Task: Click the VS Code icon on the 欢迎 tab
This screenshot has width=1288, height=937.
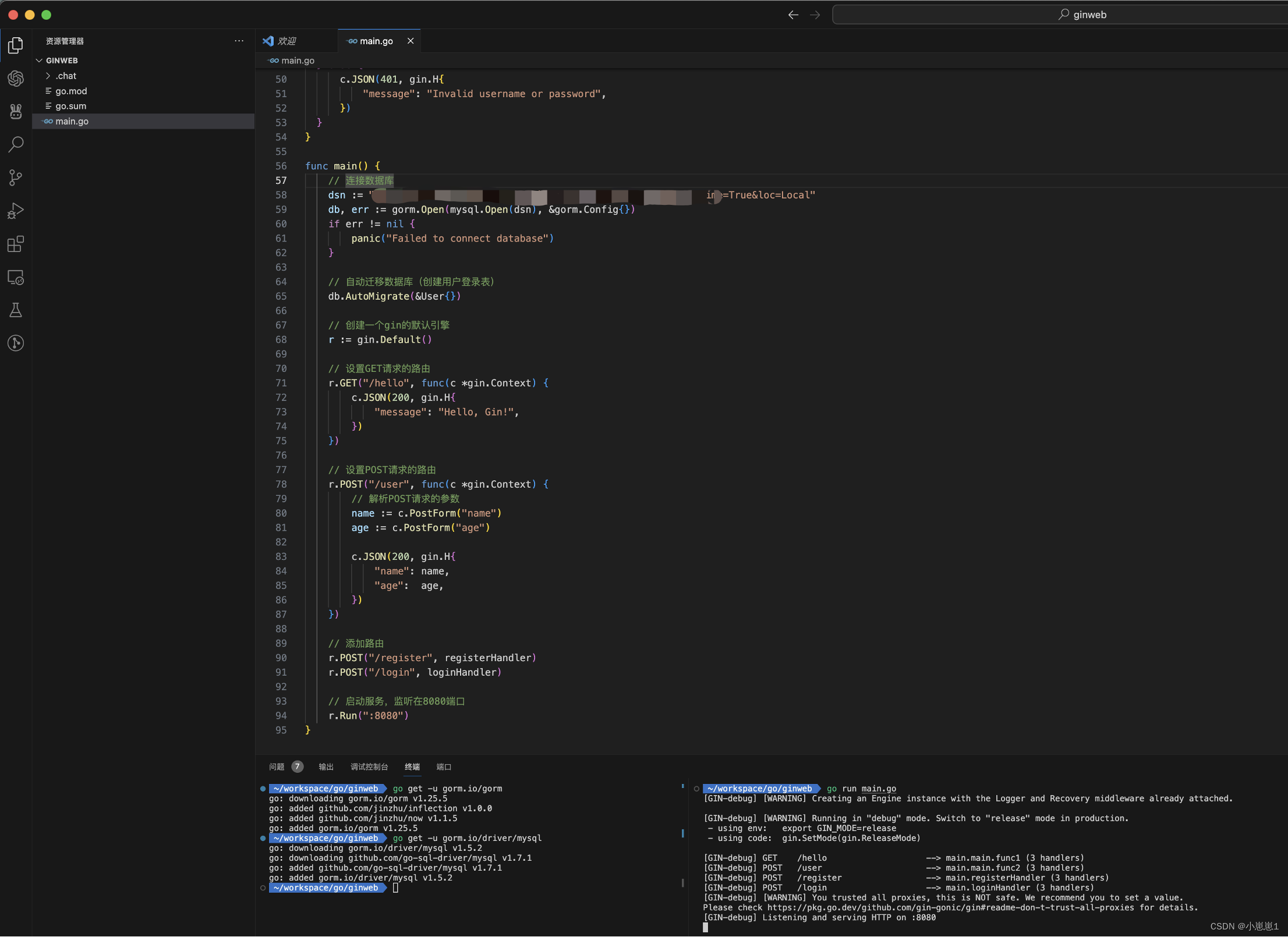Action: (268, 41)
